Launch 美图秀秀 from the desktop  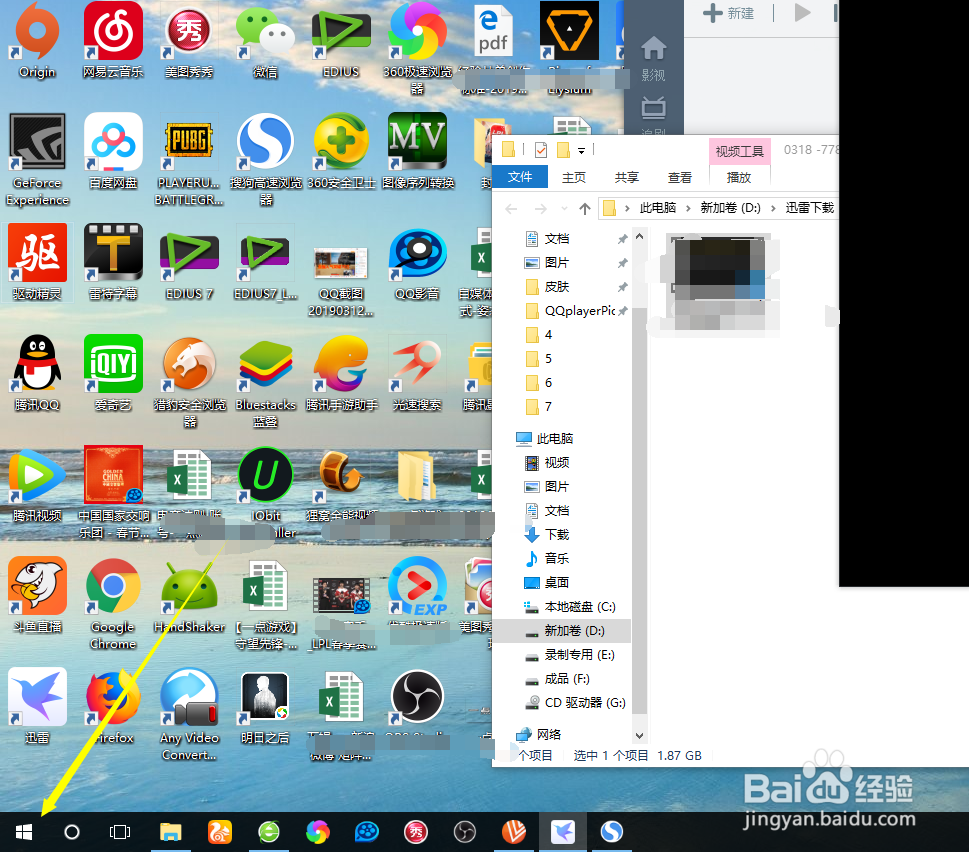coord(189,41)
